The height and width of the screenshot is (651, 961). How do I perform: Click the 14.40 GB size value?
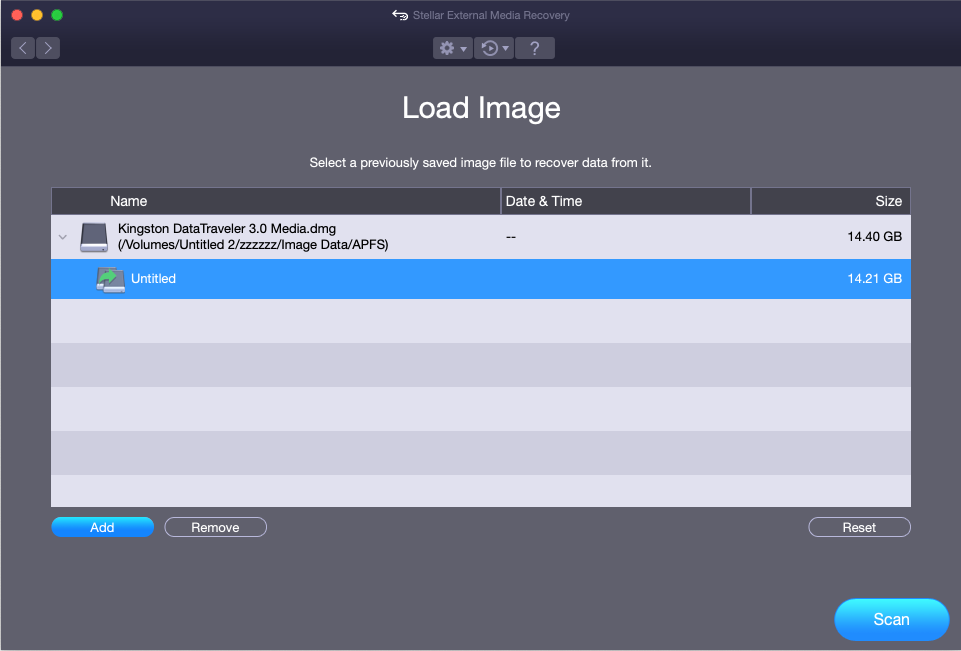pos(875,237)
